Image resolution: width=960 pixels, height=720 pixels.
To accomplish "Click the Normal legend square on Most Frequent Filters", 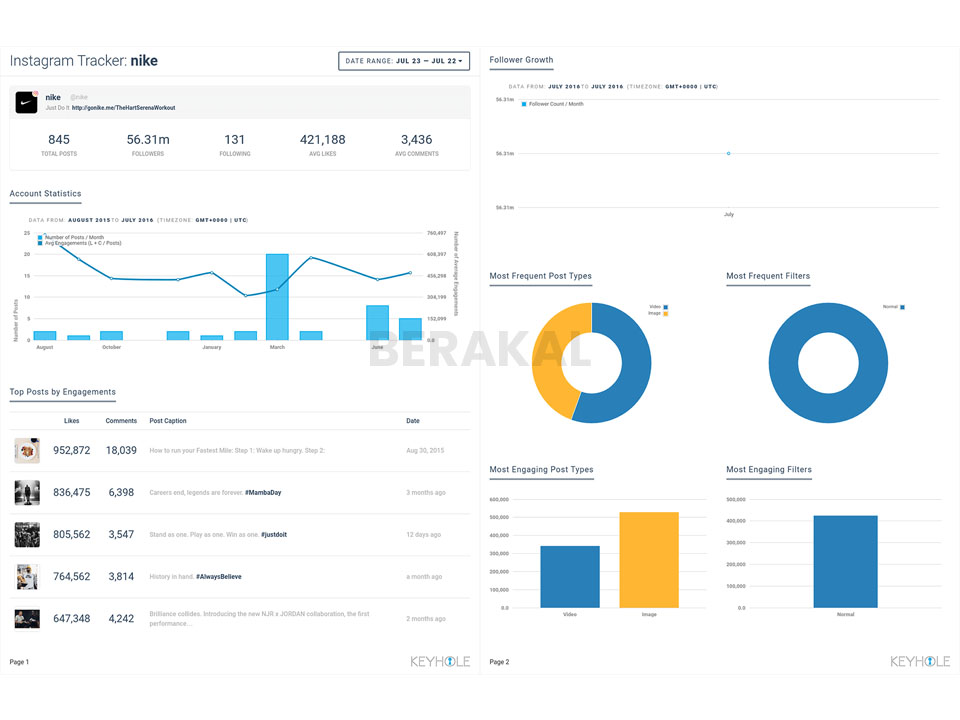I will pos(903,306).
